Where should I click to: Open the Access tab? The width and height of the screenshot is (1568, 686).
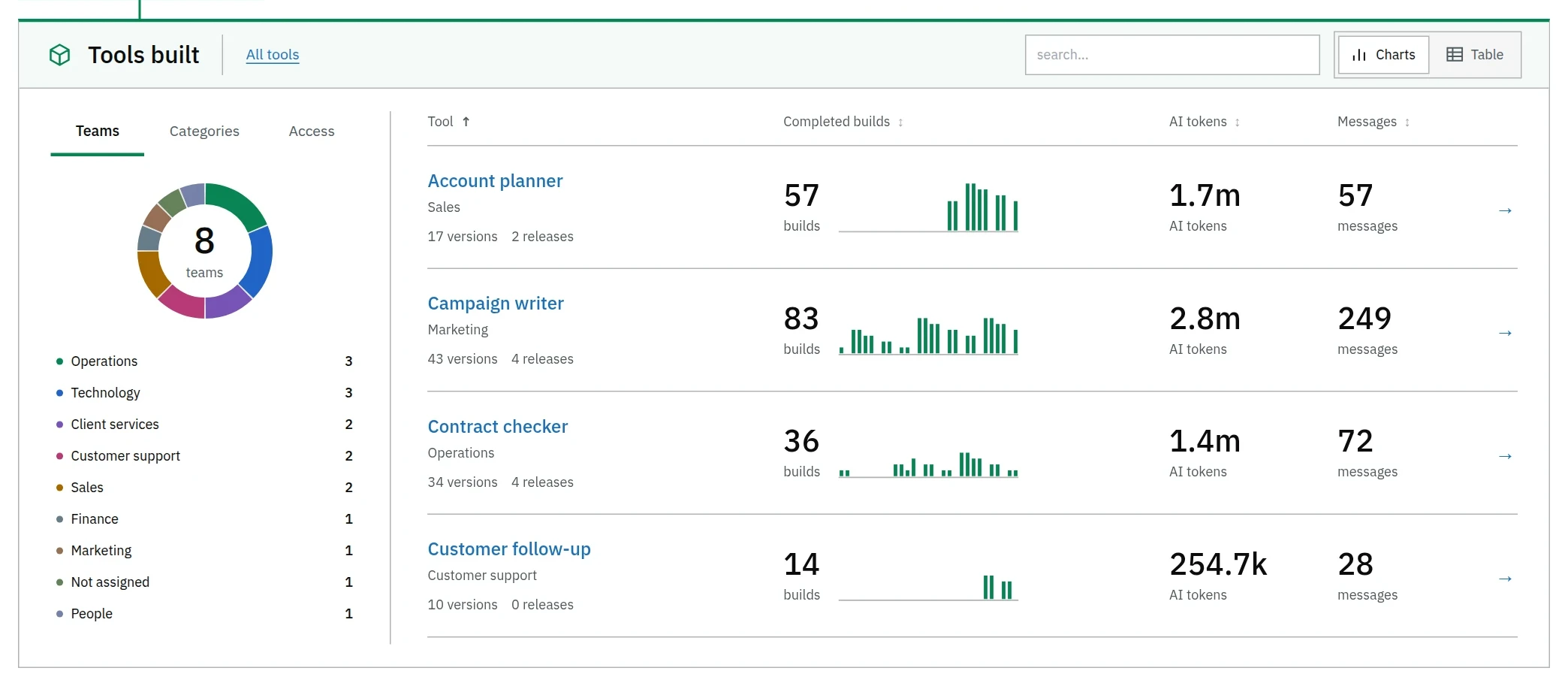click(312, 131)
